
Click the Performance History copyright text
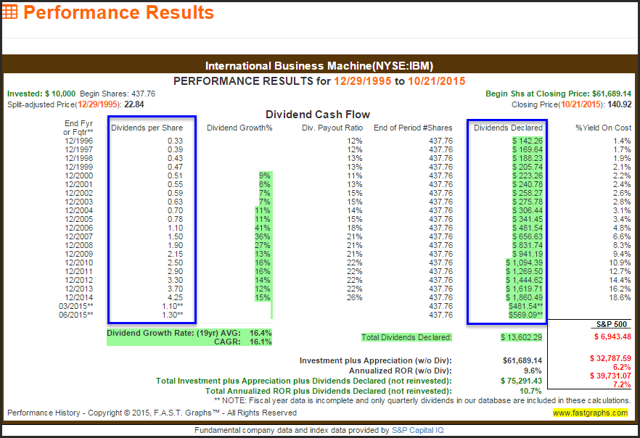pyautogui.click(x=152, y=413)
